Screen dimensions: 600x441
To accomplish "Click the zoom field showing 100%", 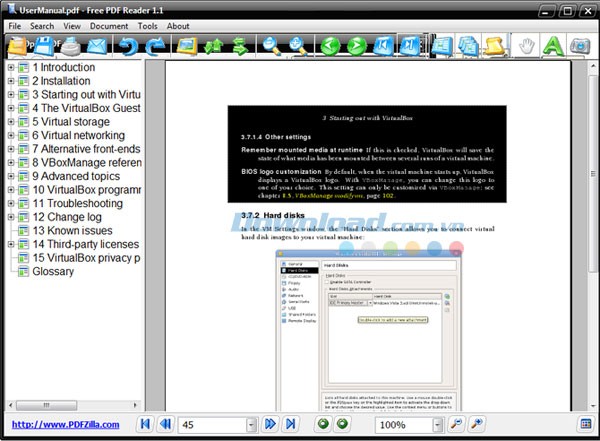I will click(x=404, y=425).
